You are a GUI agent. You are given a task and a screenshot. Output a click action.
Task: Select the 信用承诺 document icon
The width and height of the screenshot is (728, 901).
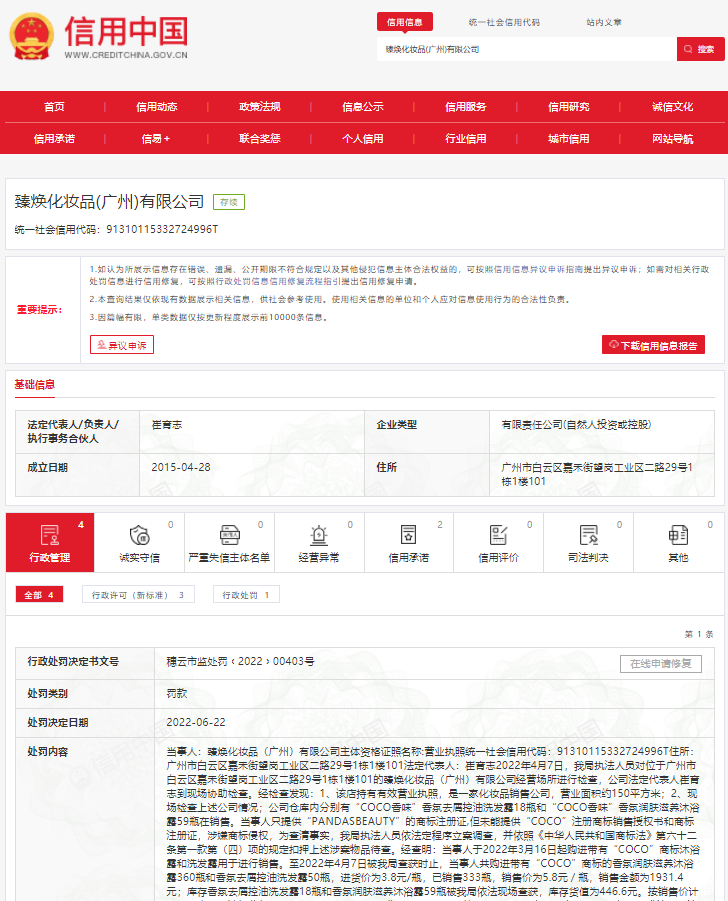point(409,535)
